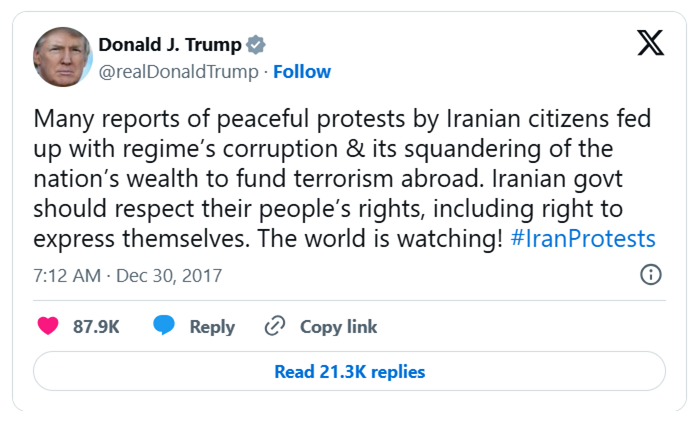
Task: Click the blue reply speech bubble icon
Action: click(164, 326)
